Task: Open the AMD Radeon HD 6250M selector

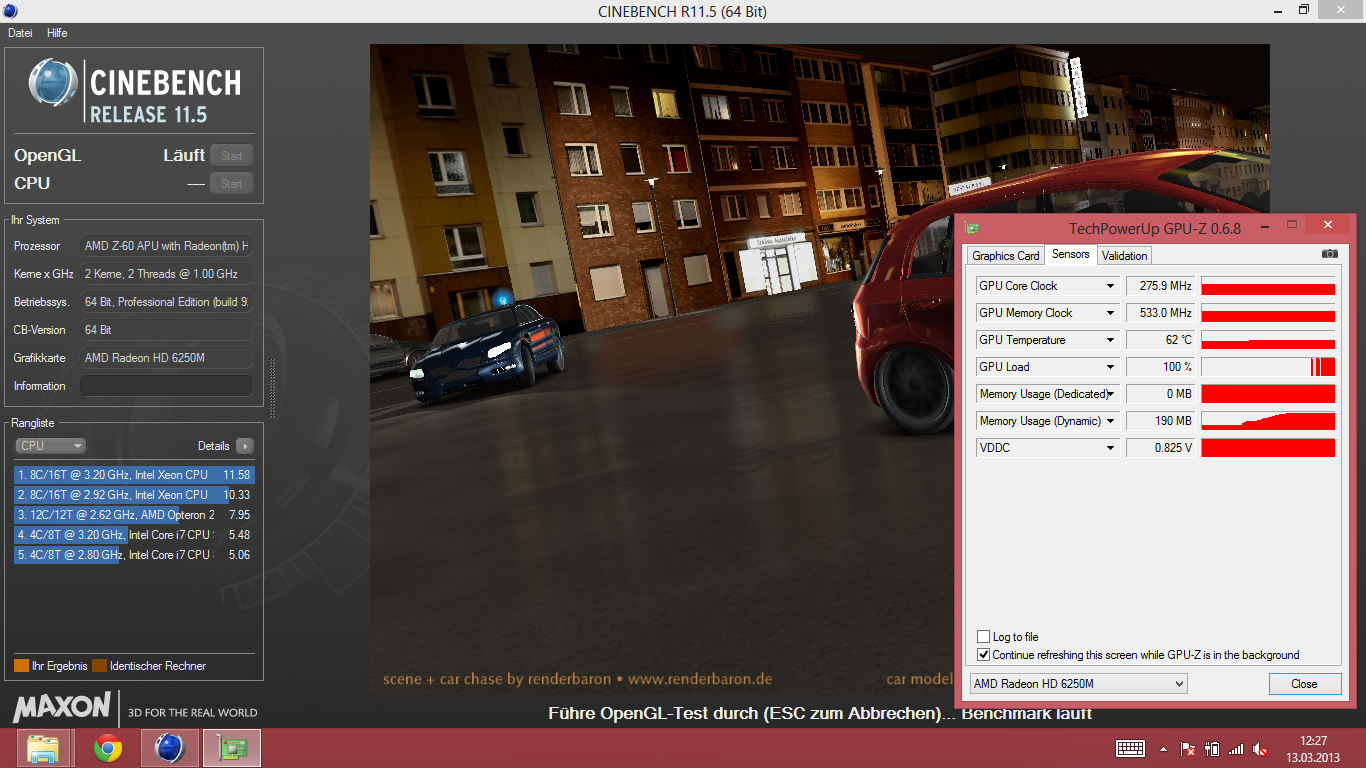Action: click(1079, 684)
